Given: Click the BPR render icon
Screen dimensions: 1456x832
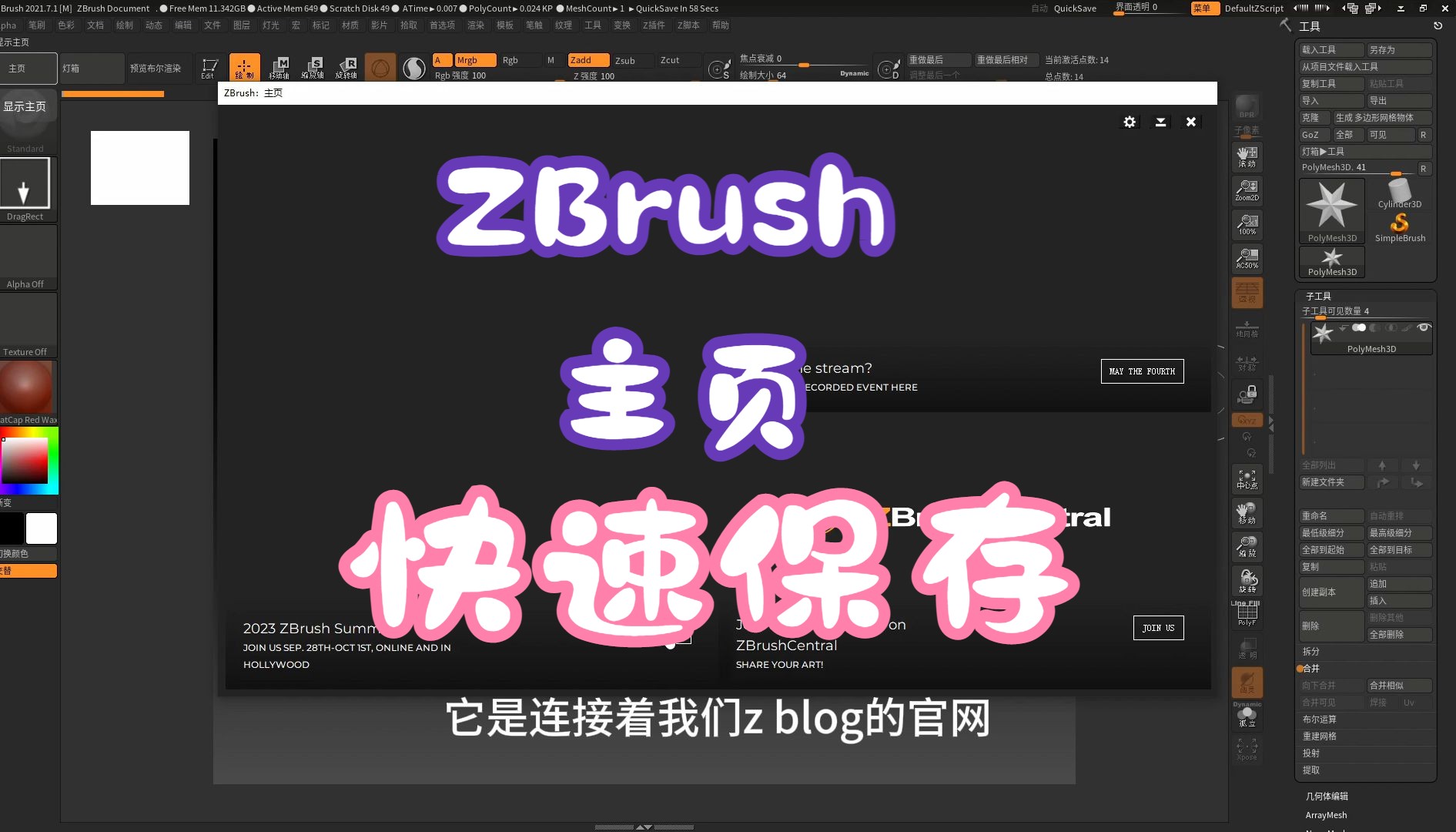Looking at the screenshot, I should point(1247,107).
